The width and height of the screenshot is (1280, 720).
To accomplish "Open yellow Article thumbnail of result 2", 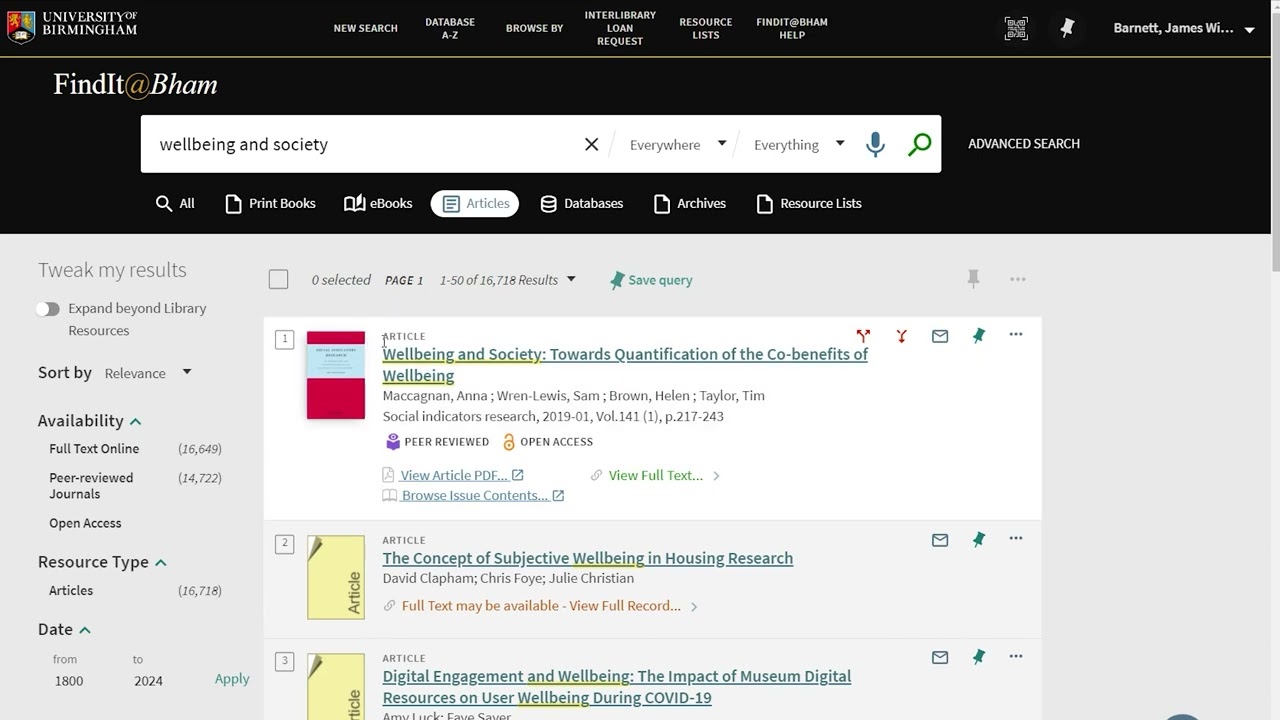I will pos(336,577).
